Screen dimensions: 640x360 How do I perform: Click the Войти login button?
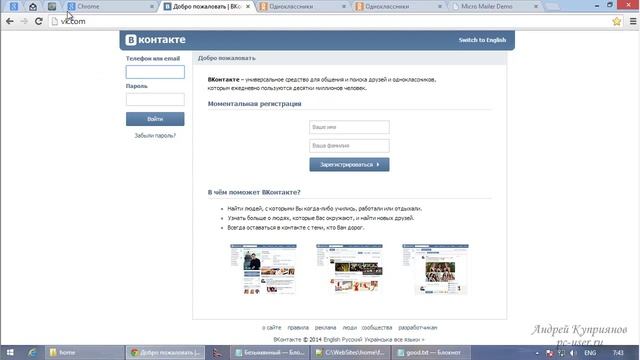(155, 119)
